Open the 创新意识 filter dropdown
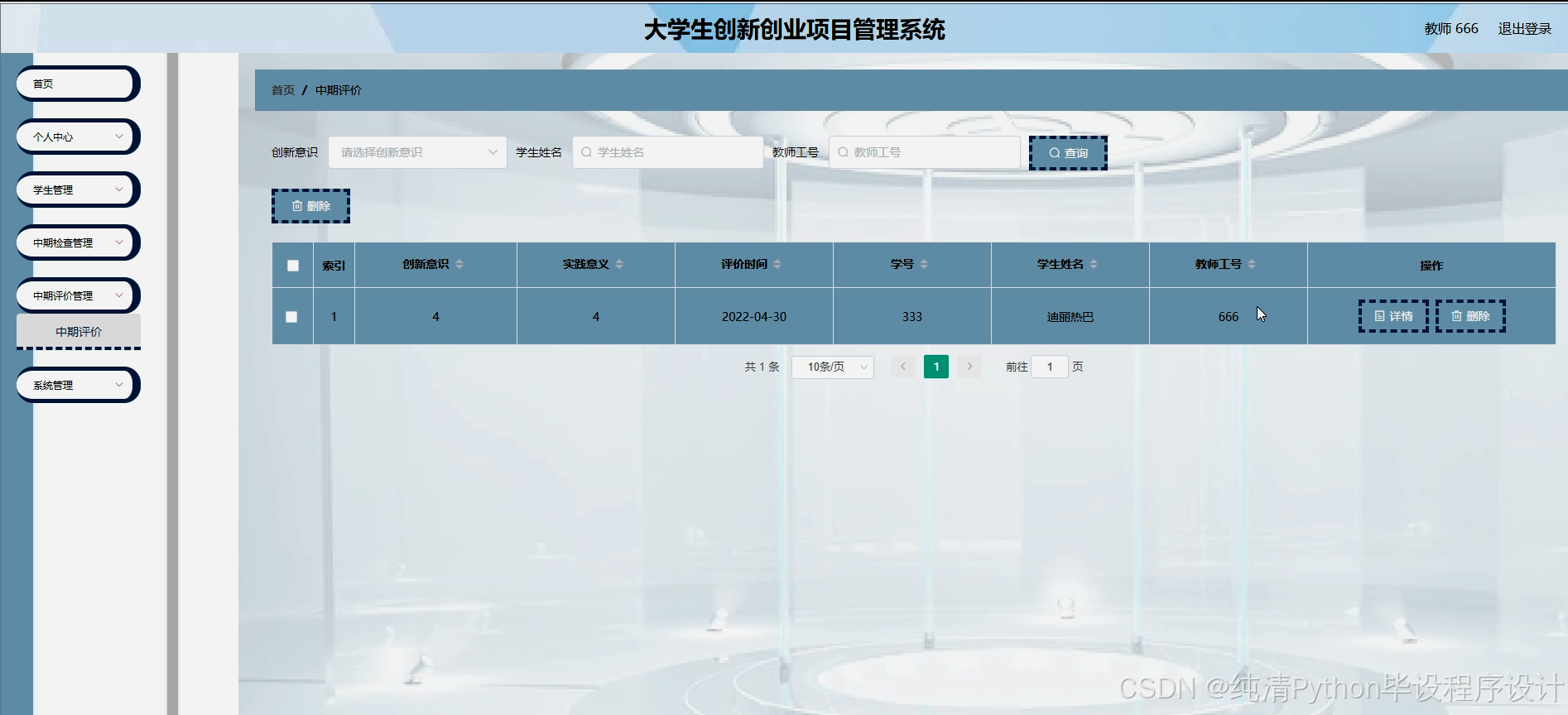 click(417, 152)
